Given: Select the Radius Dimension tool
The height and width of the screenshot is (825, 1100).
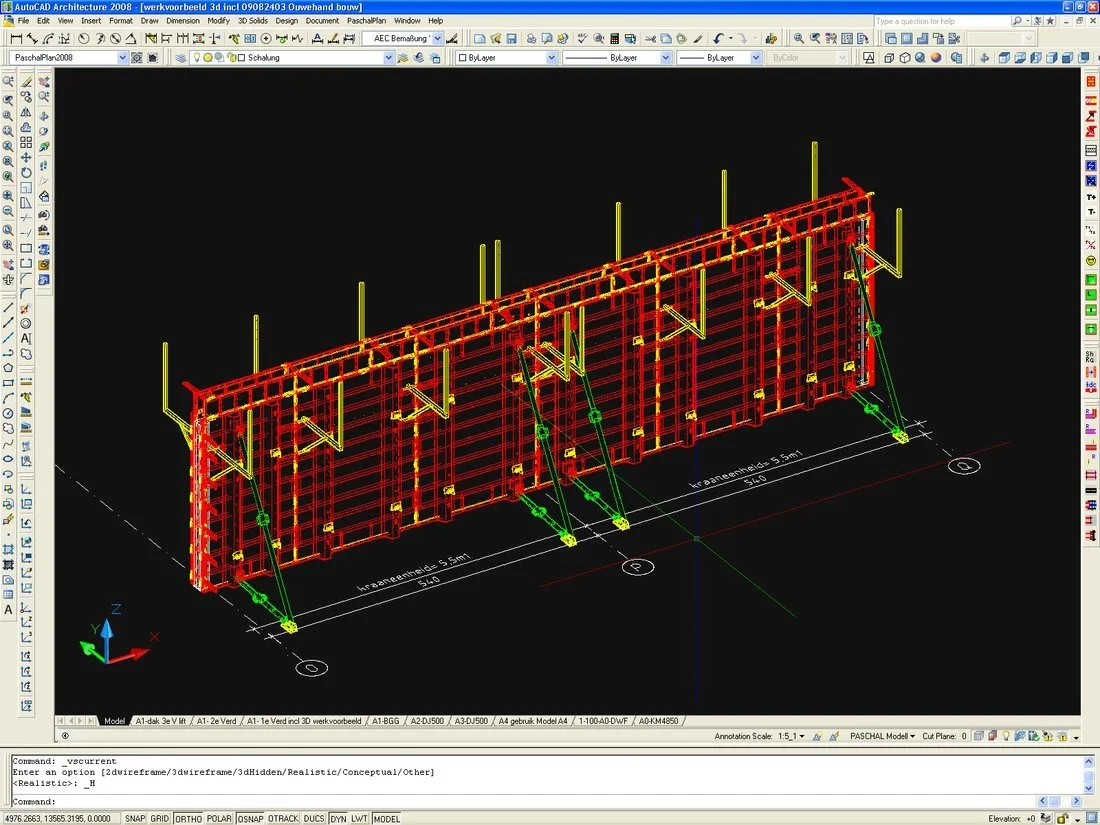Looking at the screenshot, I should click(x=83, y=39).
